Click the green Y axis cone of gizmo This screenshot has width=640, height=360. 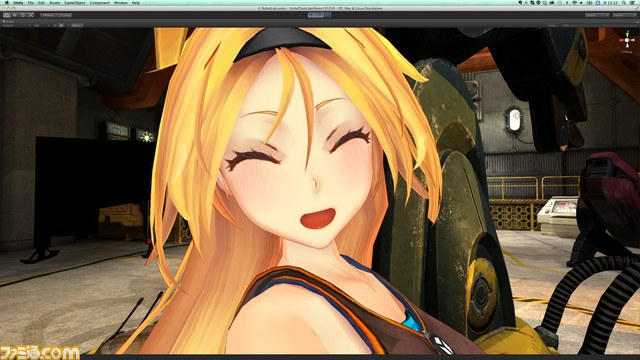(x=627, y=35)
